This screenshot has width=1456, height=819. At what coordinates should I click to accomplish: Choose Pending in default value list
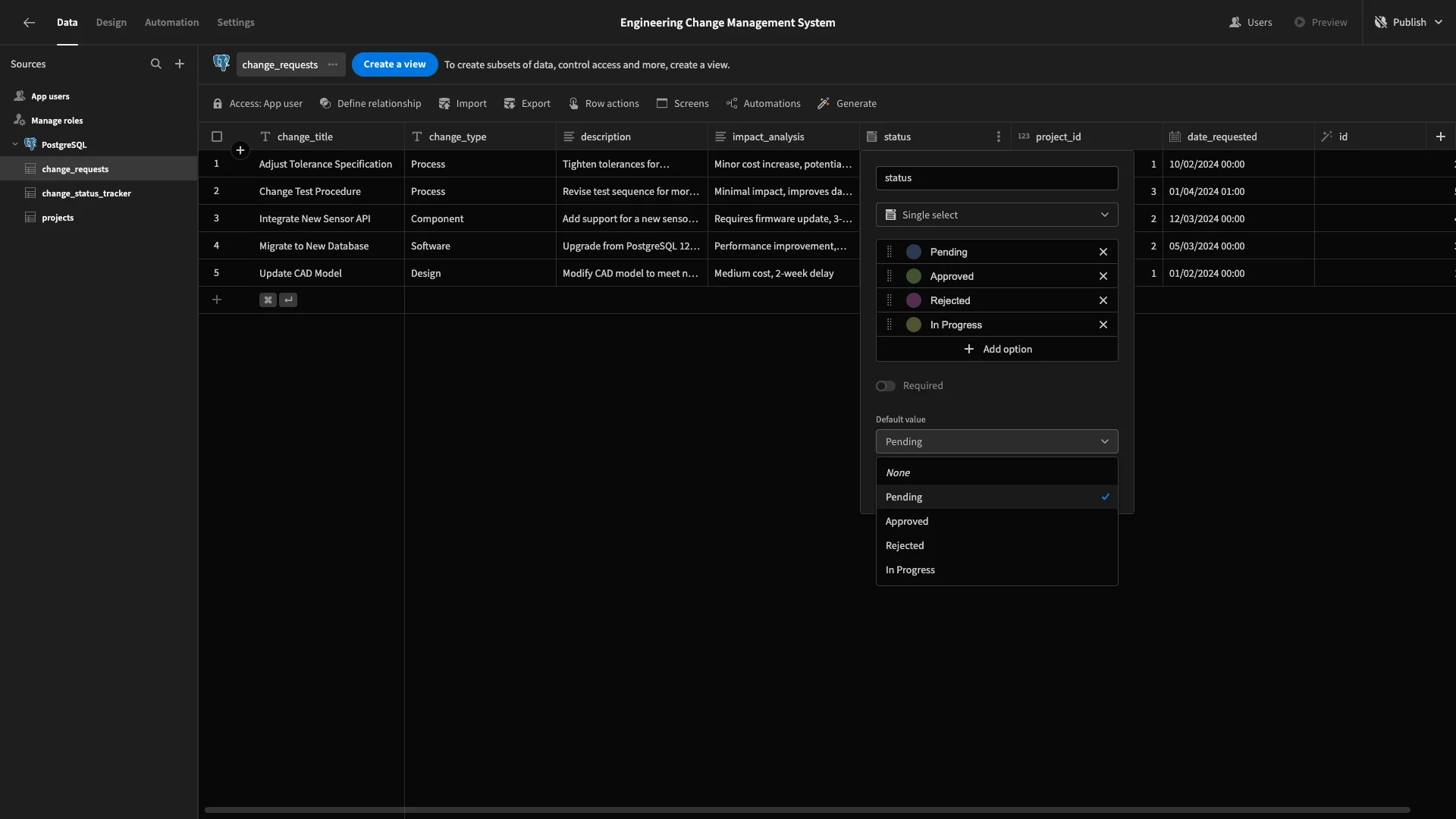996,497
